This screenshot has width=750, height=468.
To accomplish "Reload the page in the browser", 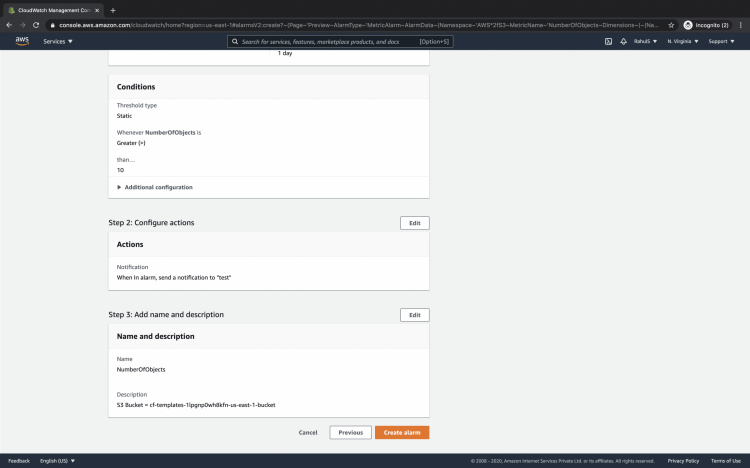I will [36, 24].
